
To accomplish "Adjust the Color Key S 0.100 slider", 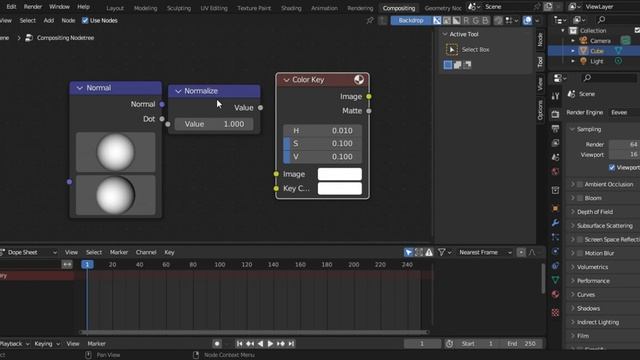I will 322,144.
